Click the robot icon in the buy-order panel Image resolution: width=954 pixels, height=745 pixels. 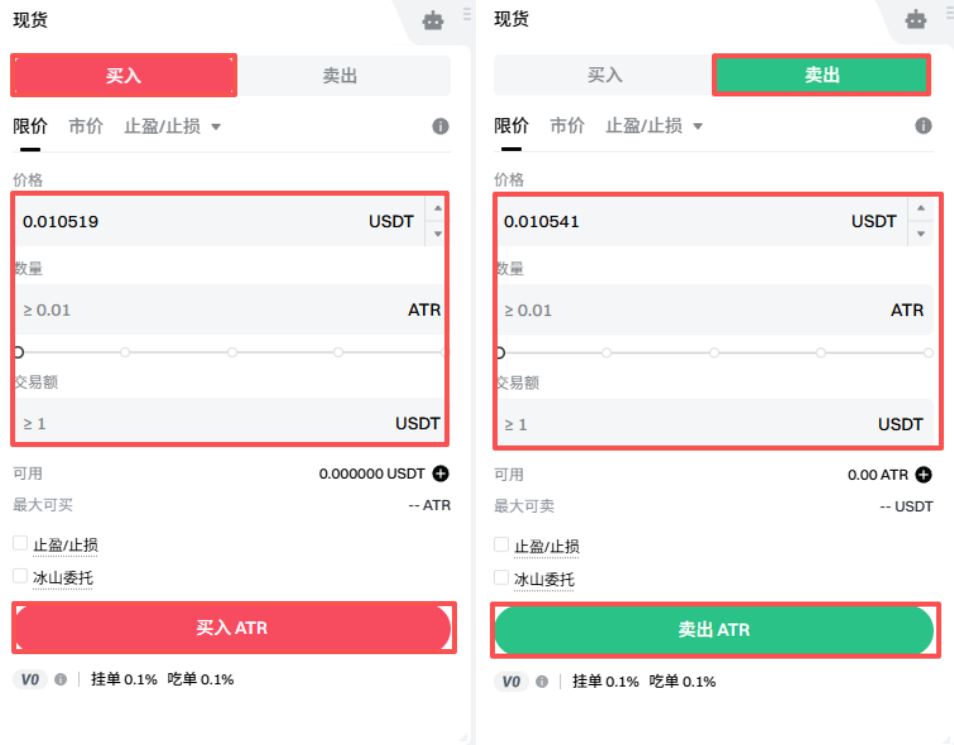click(x=433, y=19)
